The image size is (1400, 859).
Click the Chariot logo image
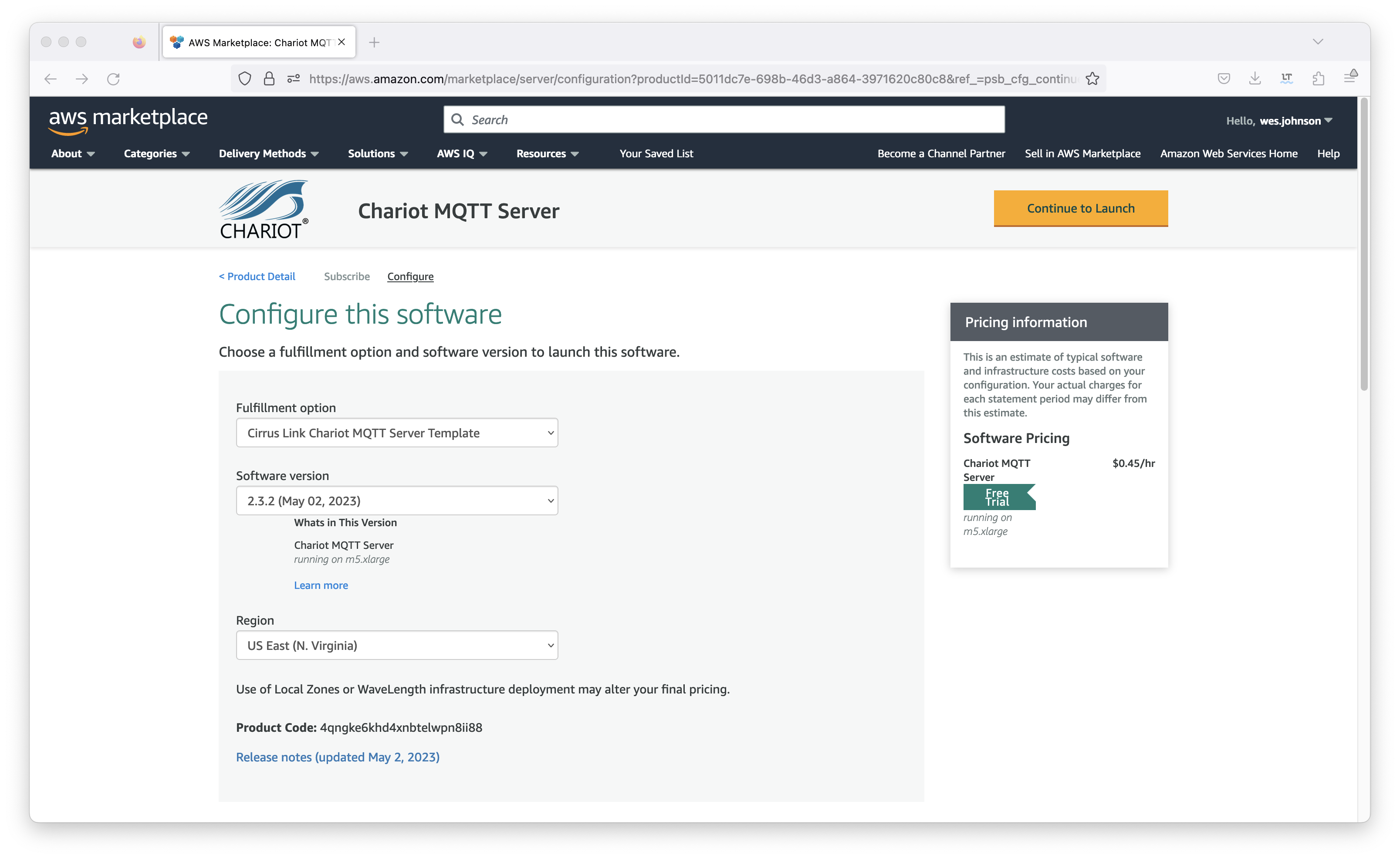[264, 209]
